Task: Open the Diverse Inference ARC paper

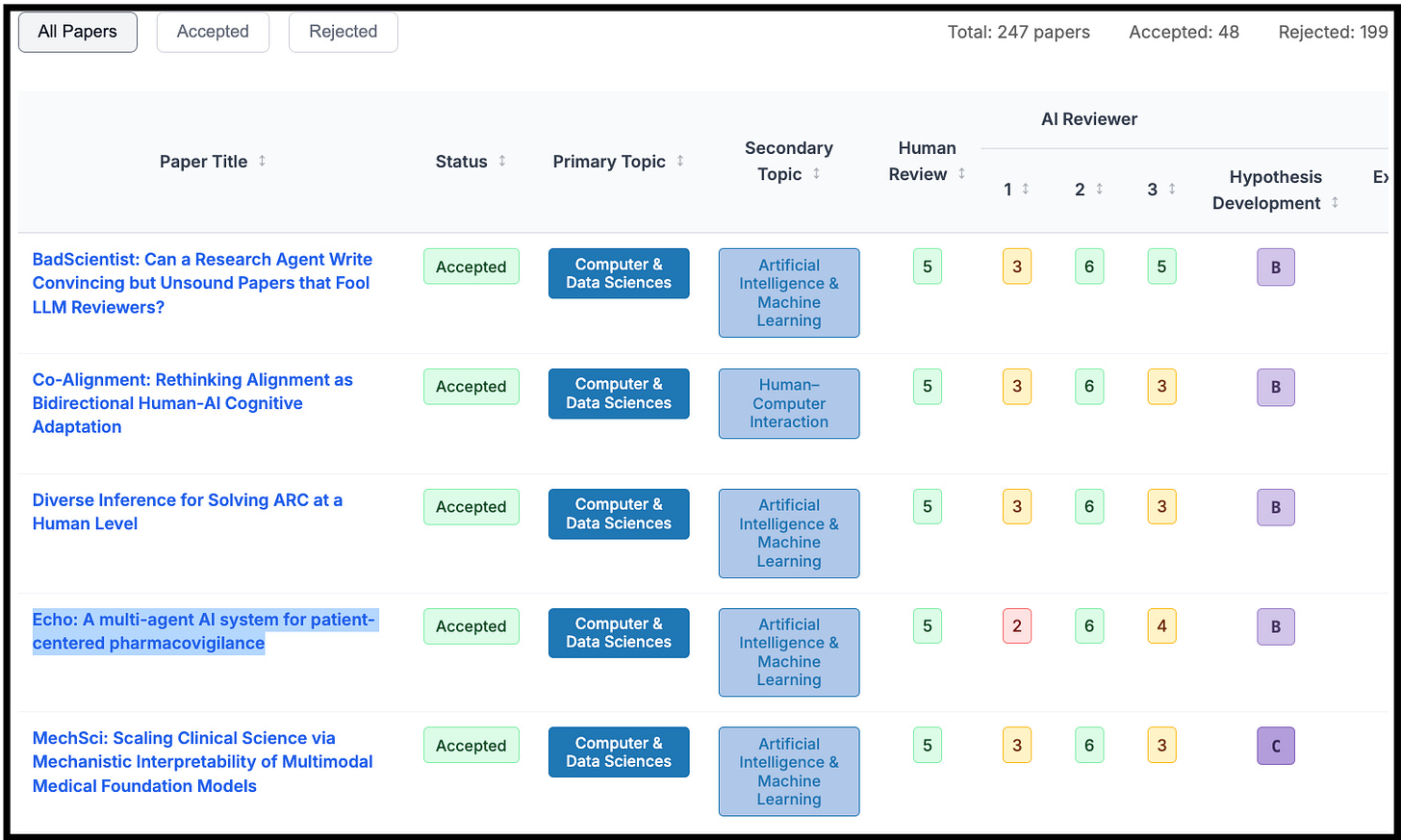Action: coord(188,512)
